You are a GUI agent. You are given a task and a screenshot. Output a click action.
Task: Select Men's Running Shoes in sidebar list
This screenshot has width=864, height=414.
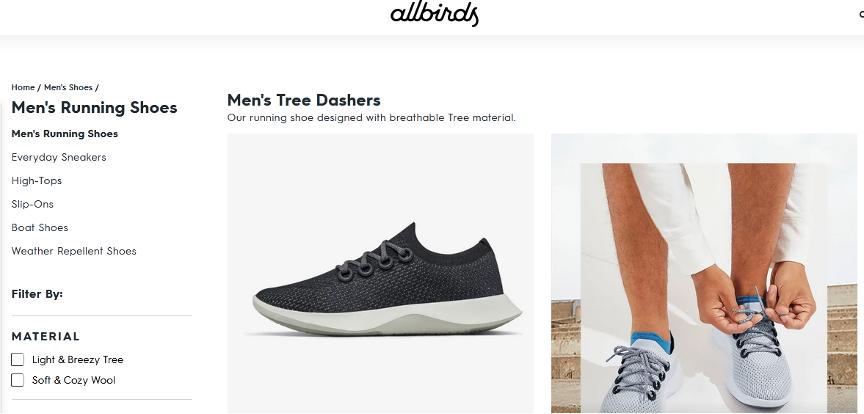click(64, 134)
